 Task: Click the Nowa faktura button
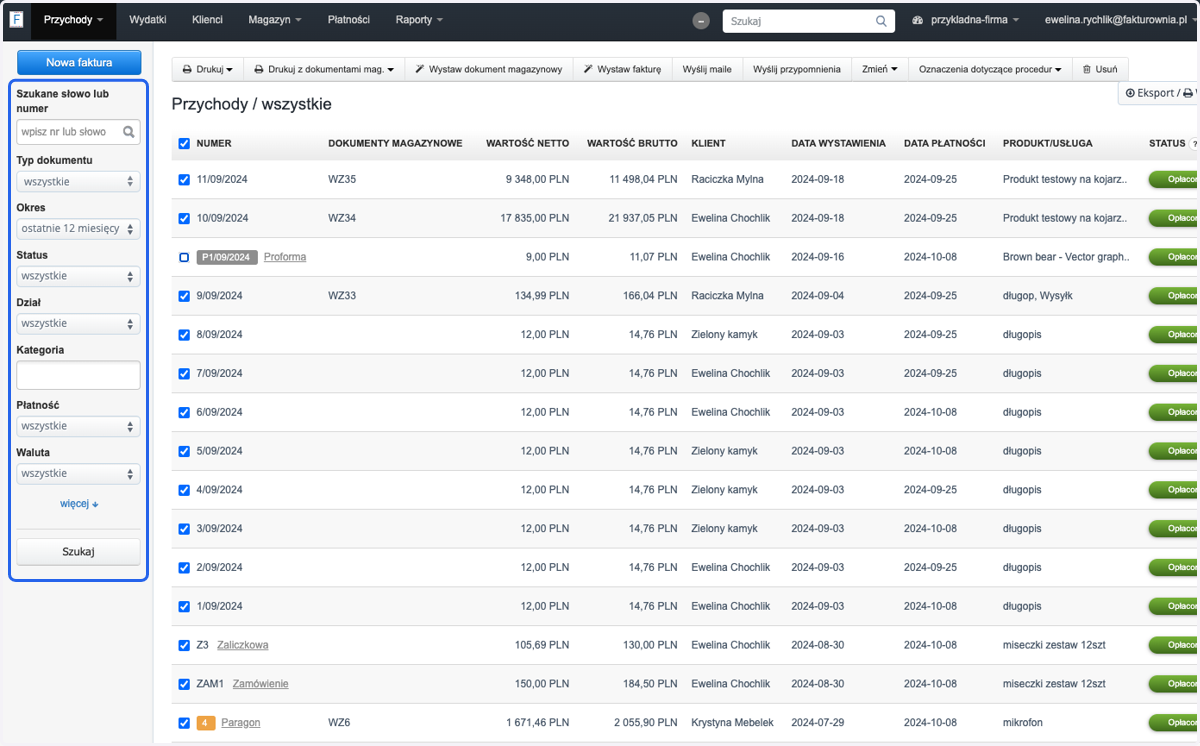79,62
